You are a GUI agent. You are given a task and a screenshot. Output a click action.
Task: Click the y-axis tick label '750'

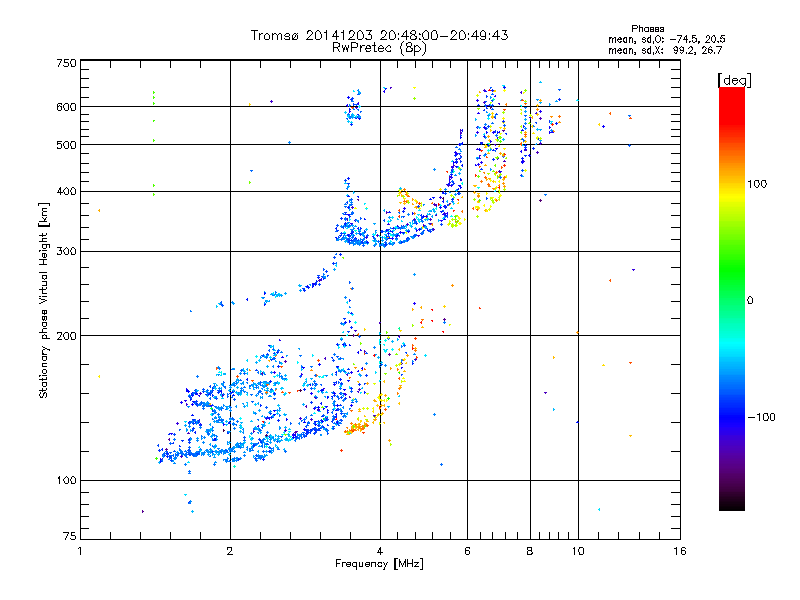tap(66, 63)
